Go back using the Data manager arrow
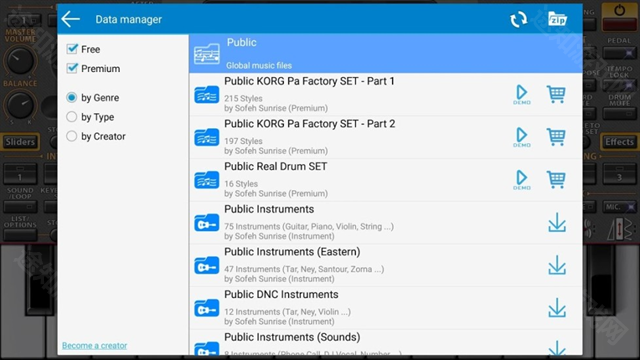This screenshot has width=640, height=360. (x=71, y=19)
